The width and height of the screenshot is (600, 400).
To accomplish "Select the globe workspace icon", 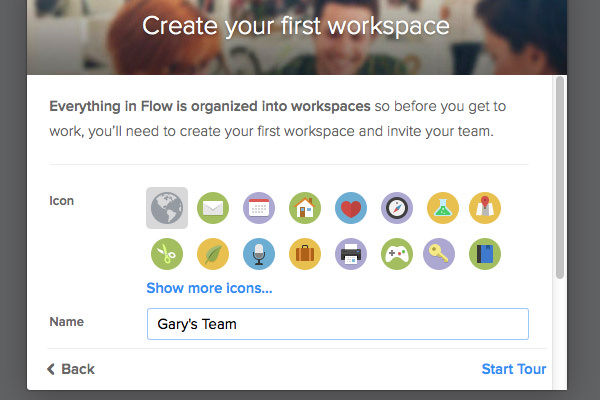I will click(167, 208).
